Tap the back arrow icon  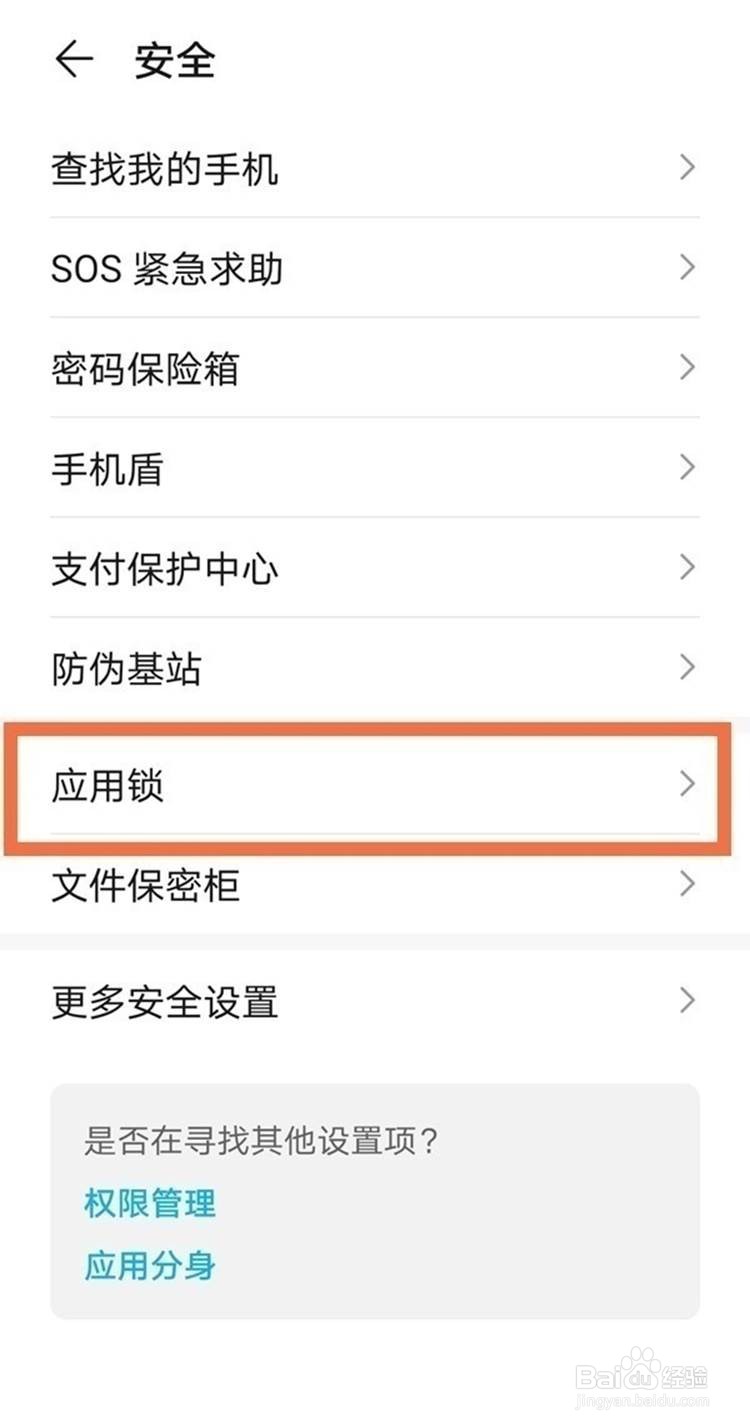[x=74, y=61]
